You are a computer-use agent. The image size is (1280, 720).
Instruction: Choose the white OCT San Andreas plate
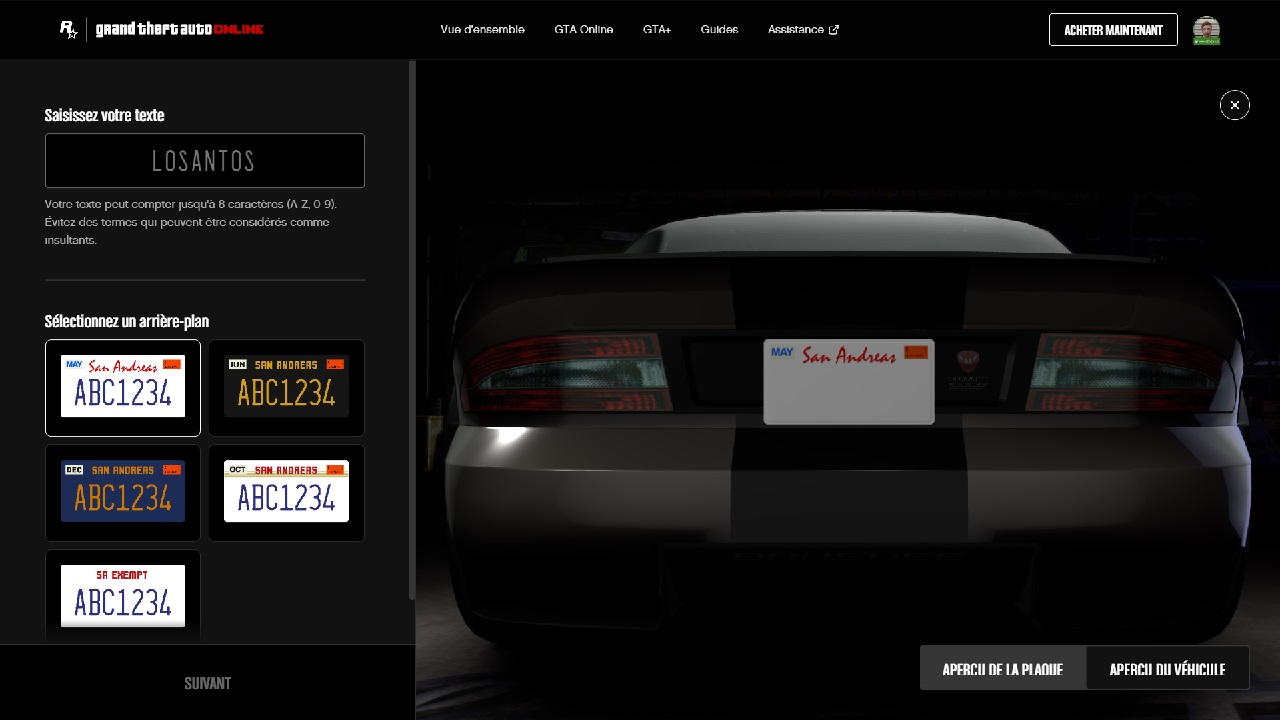[x=286, y=492]
